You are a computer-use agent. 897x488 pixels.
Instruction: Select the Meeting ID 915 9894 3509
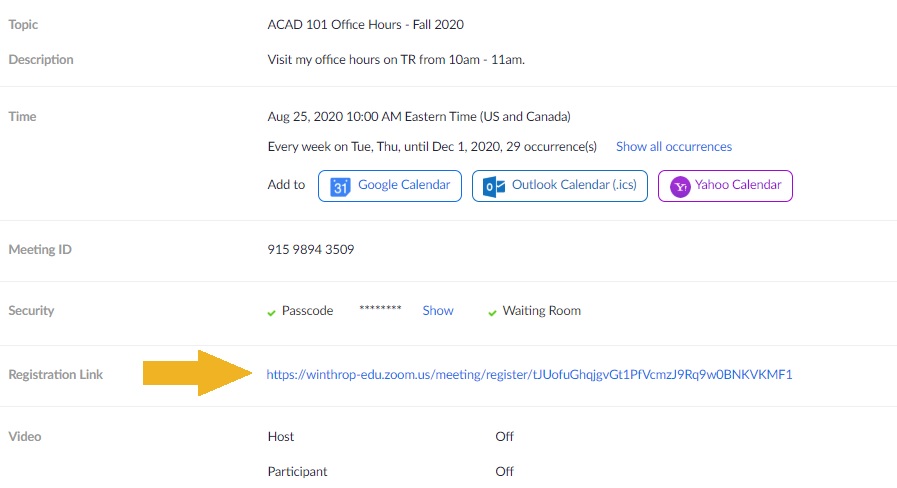pyautogui.click(x=311, y=249)
